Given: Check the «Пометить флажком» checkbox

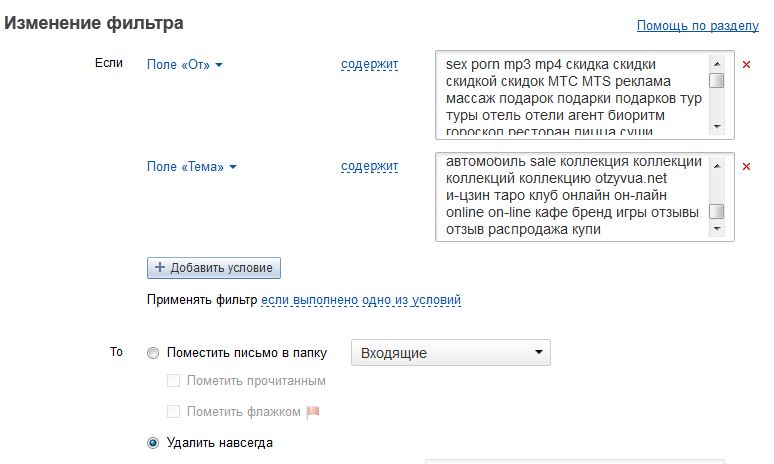Looking at the screenshot, I should pos(174,411).
